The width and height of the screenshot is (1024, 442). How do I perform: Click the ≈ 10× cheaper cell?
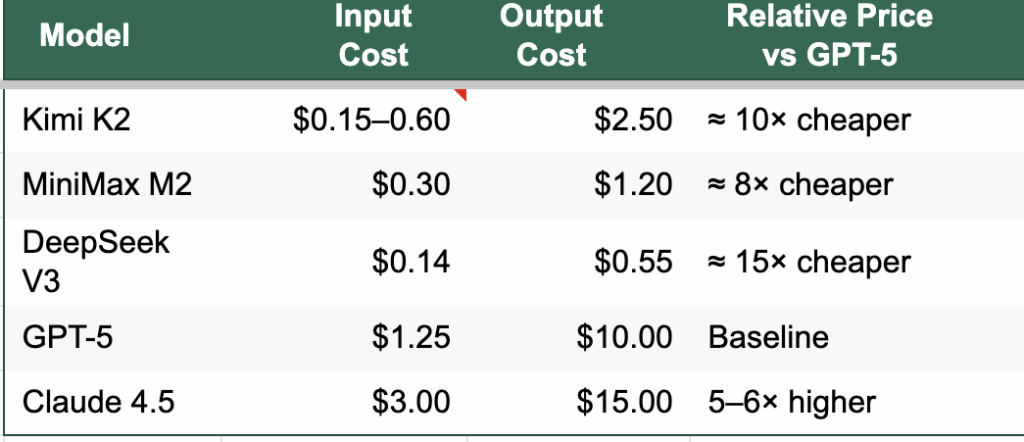[810, 120]
